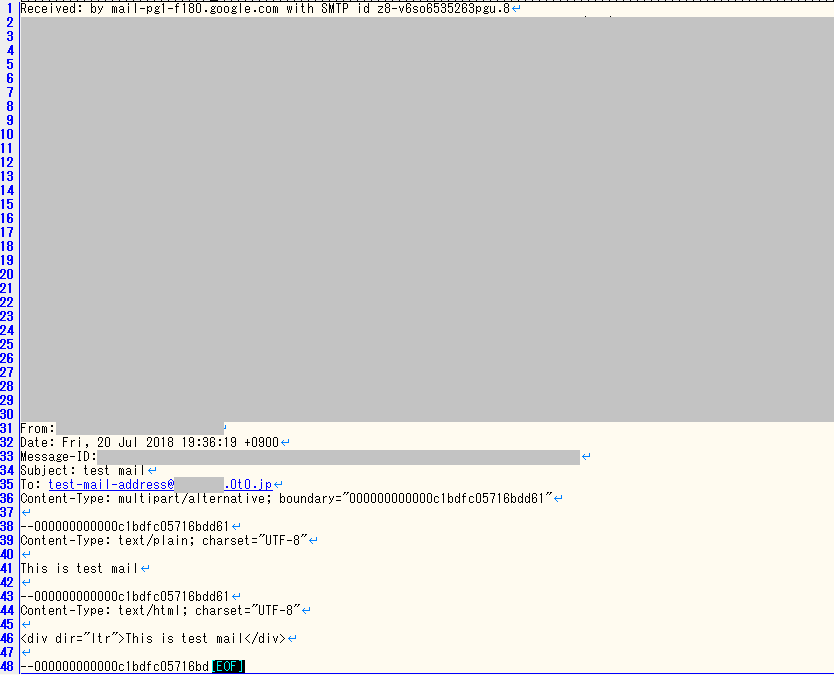Click the '<div dir="ltr">' HTML line 46

click(x=153, y=638)
